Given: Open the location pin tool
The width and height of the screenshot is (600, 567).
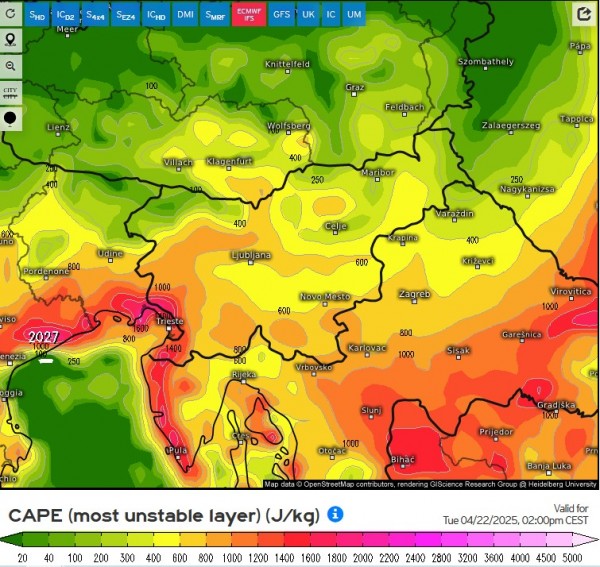Looking at the screenshot, I should (x=10, y=40).
